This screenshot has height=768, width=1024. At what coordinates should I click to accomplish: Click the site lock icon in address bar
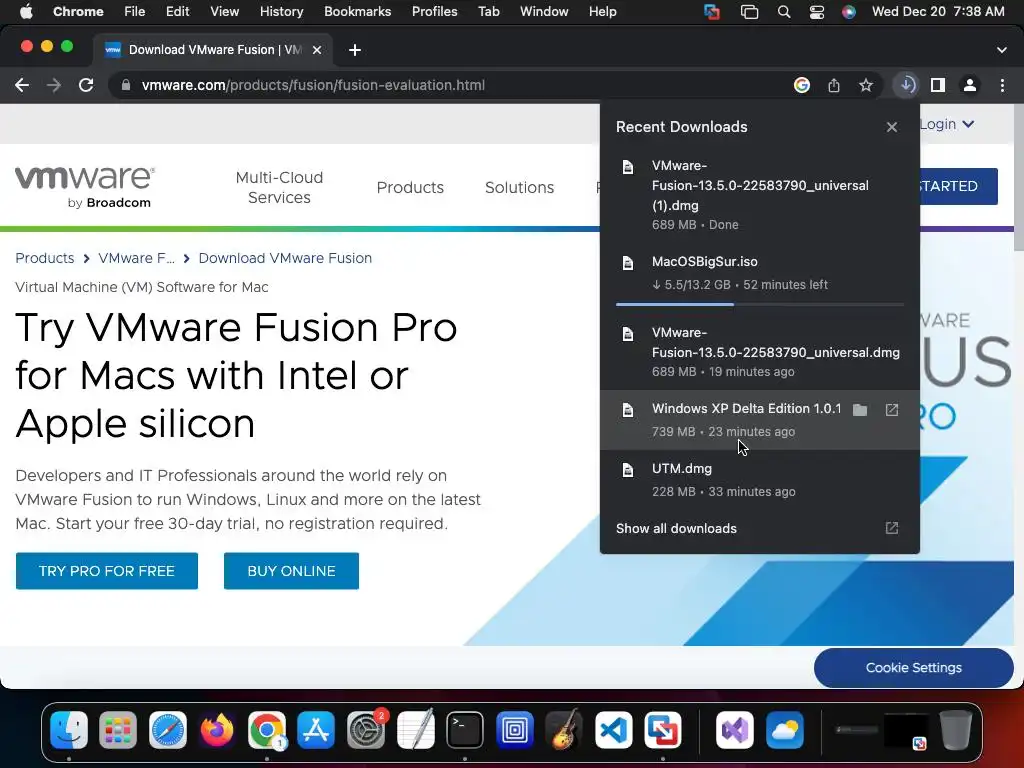tap(126, 85)
